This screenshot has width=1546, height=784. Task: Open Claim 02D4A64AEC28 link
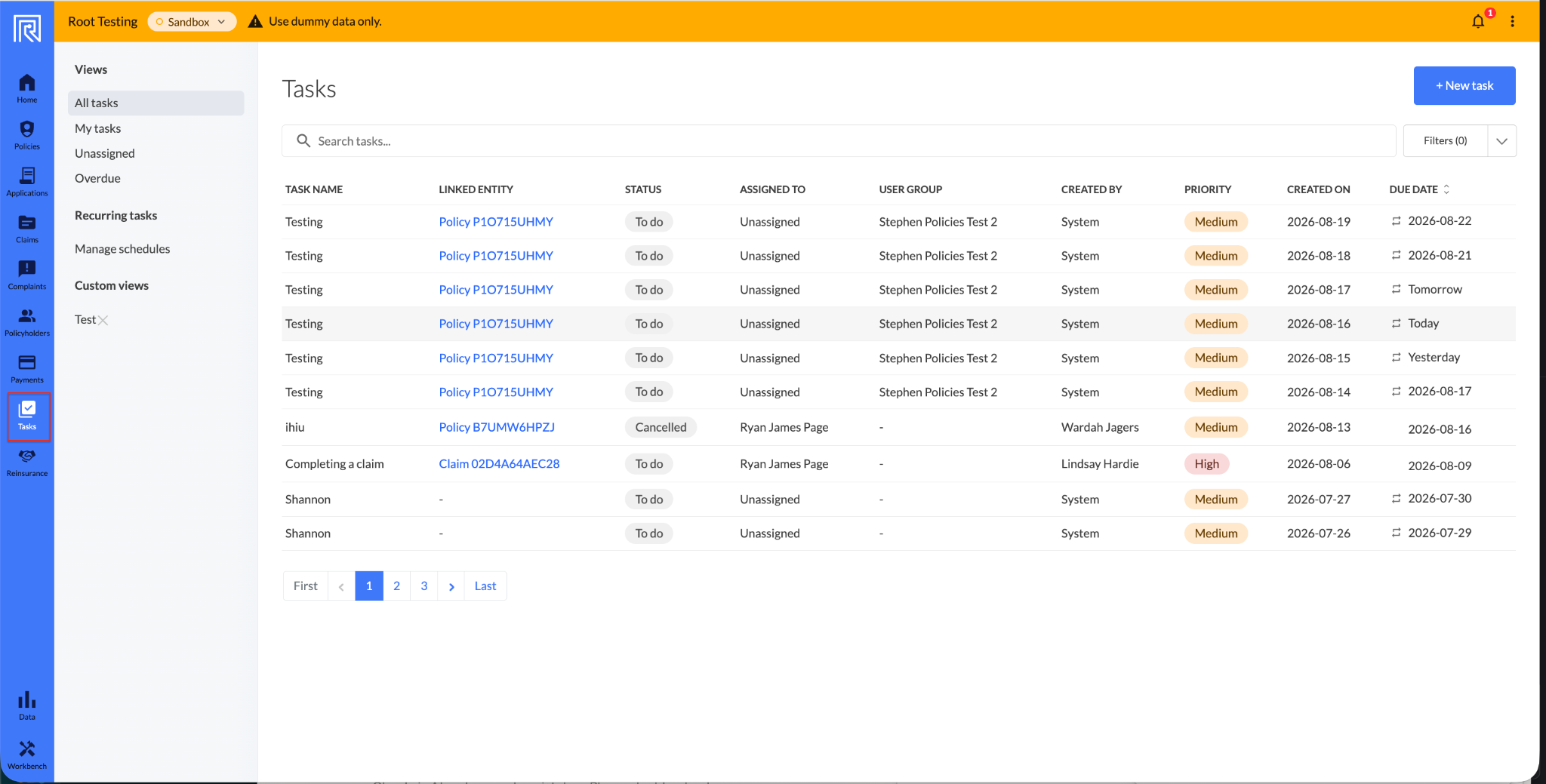click(499, 463)
